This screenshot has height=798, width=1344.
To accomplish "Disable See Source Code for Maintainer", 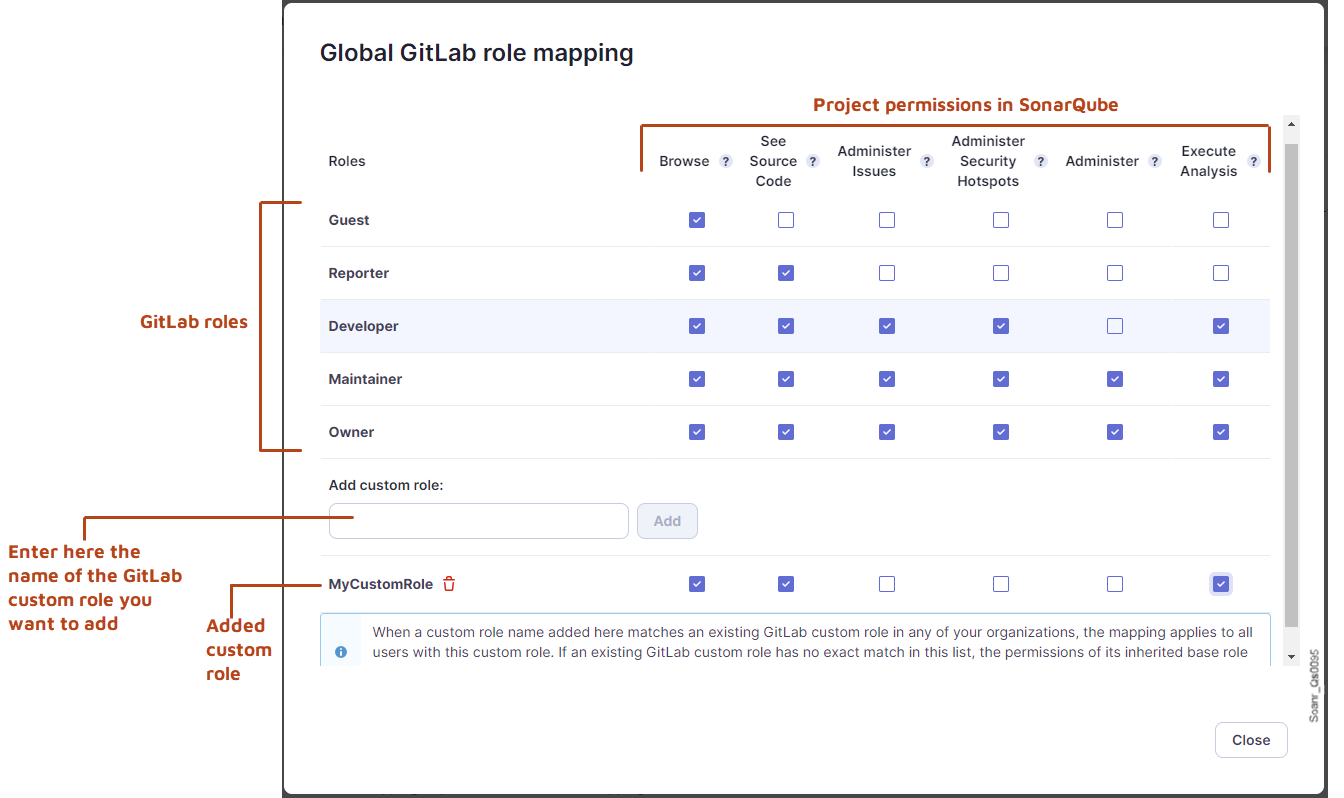I will tap(786, 379).
